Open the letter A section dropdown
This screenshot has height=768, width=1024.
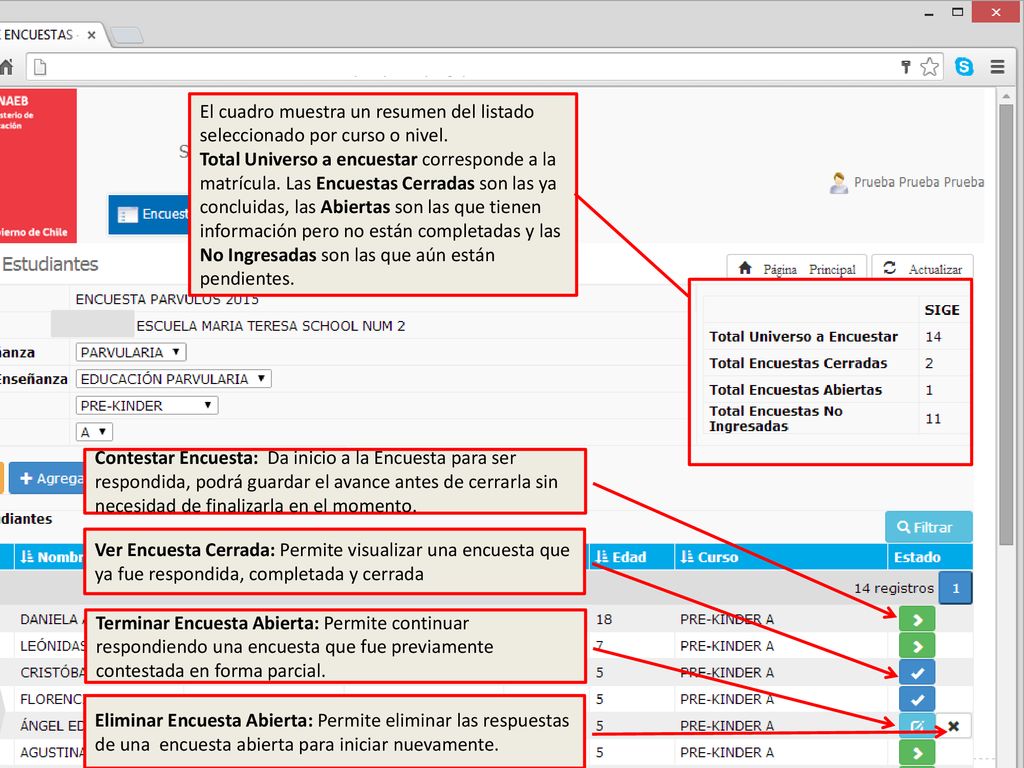94,432
